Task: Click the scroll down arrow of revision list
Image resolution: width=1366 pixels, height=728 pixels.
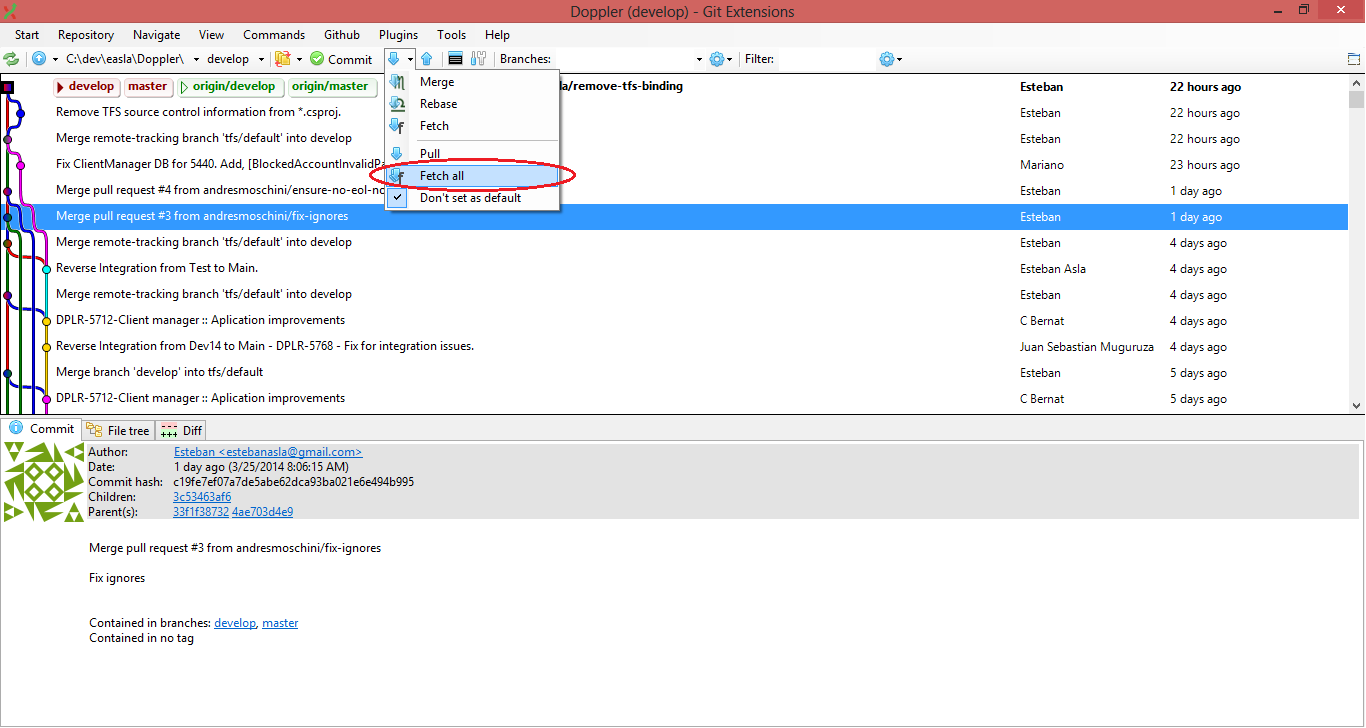Action: 1356,405
